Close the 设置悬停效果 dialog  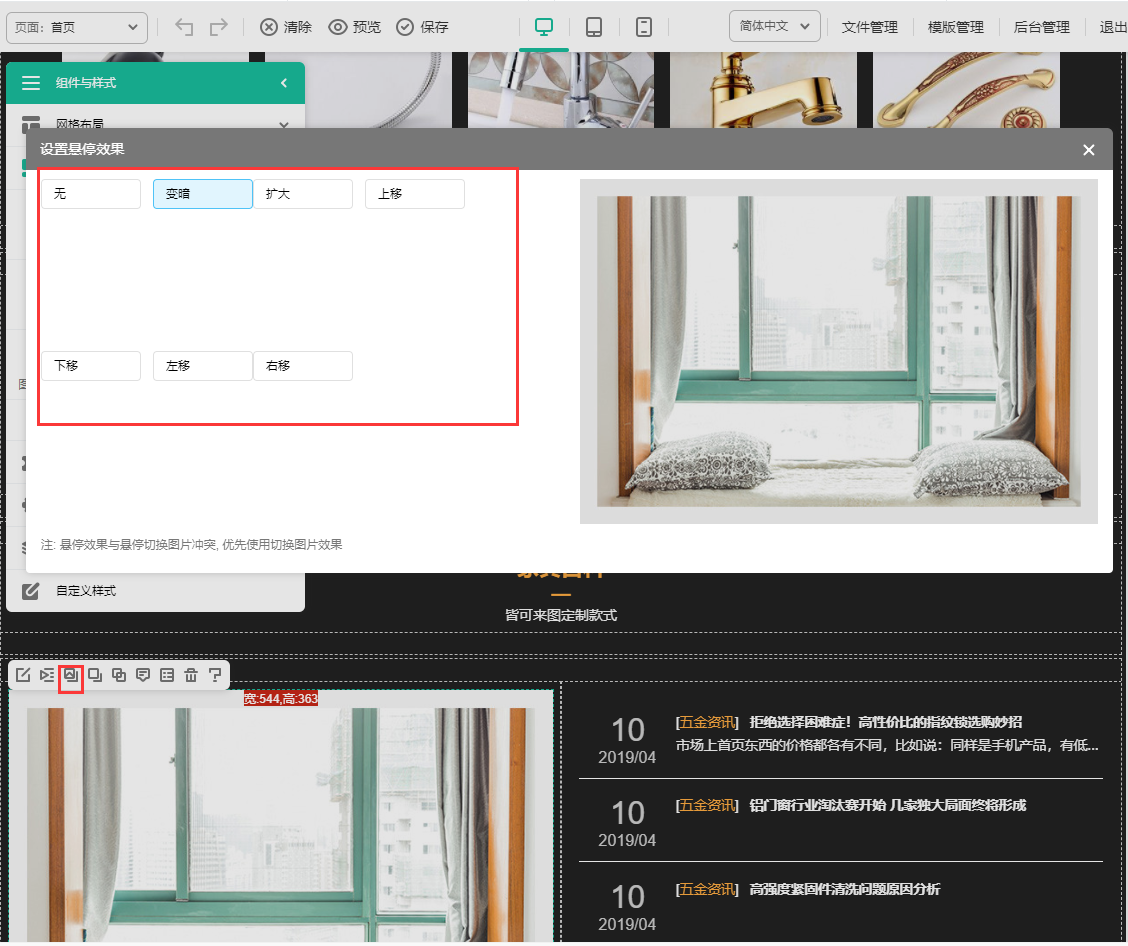click(1089, 150)
